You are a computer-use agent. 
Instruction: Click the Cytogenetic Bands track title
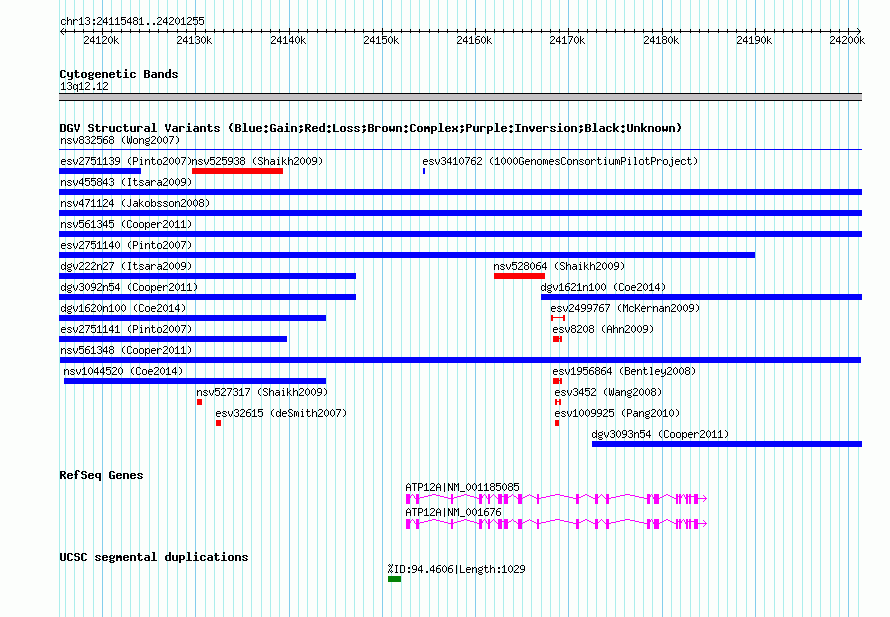tap(119, 74)
